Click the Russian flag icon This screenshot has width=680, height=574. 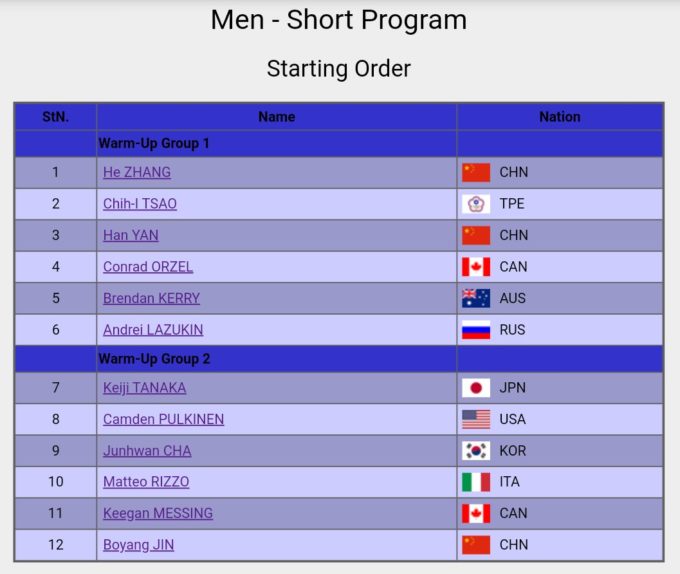(476, 330)
